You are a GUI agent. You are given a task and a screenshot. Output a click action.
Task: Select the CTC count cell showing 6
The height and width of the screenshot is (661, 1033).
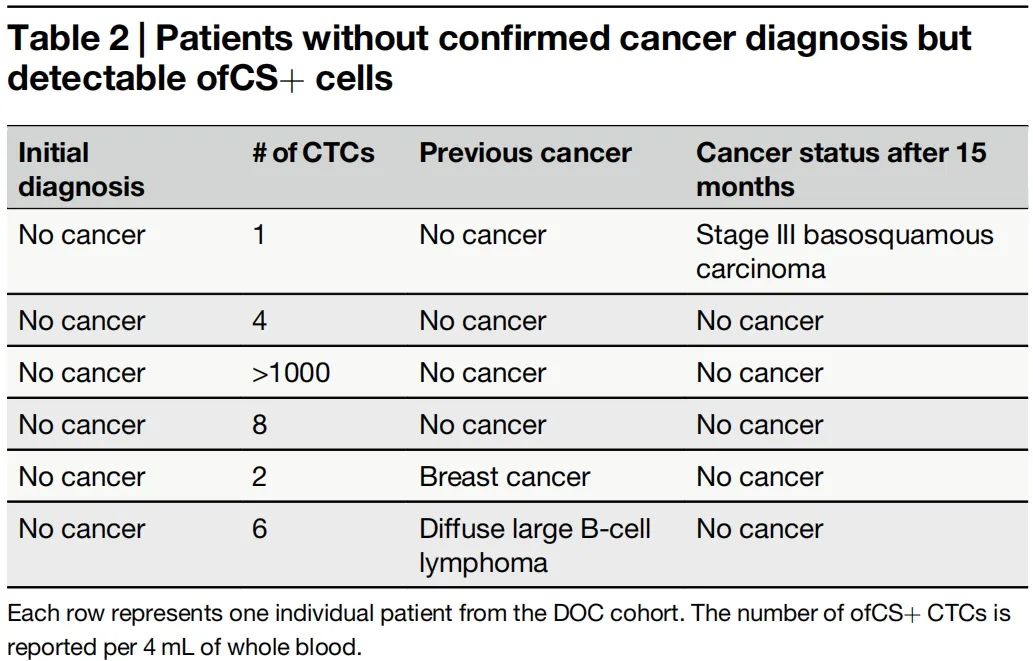pyautogui.click(x=260, y=529)
